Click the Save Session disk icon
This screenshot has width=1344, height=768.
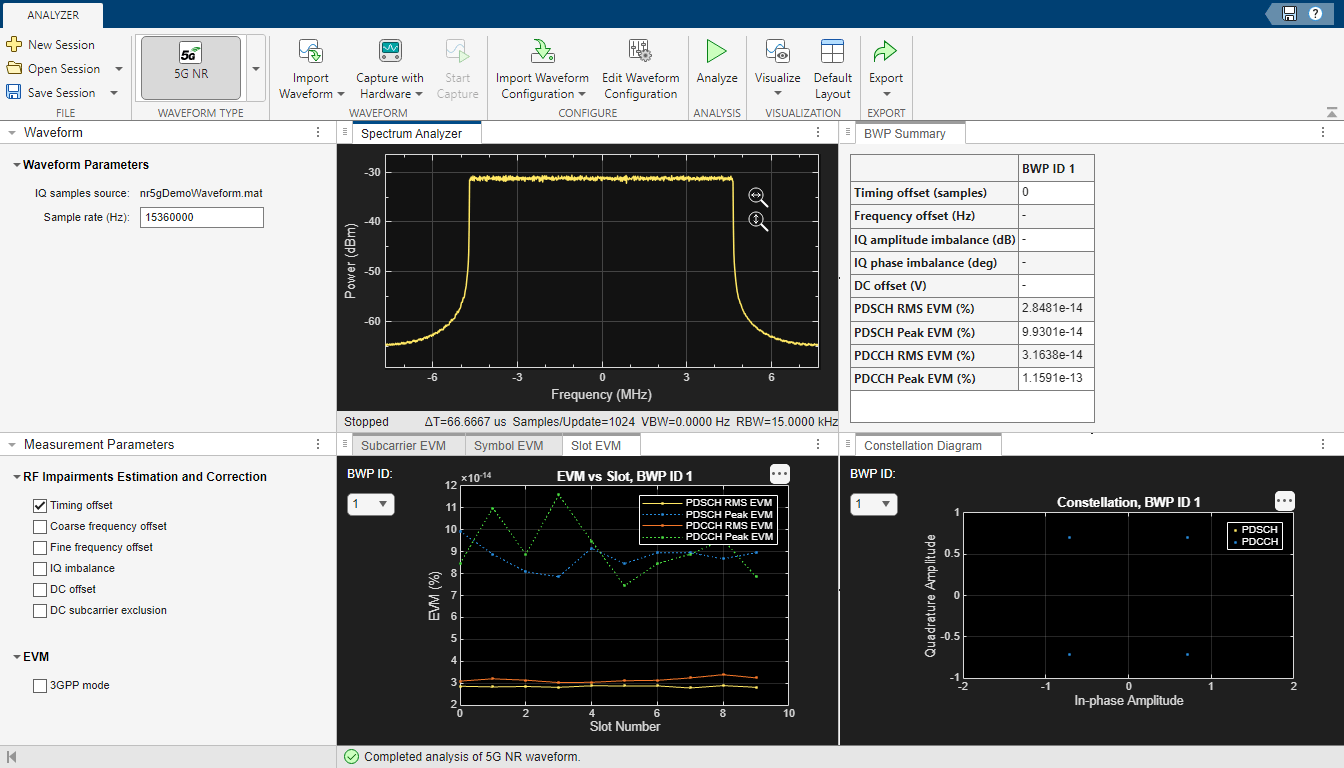[14, 92]
